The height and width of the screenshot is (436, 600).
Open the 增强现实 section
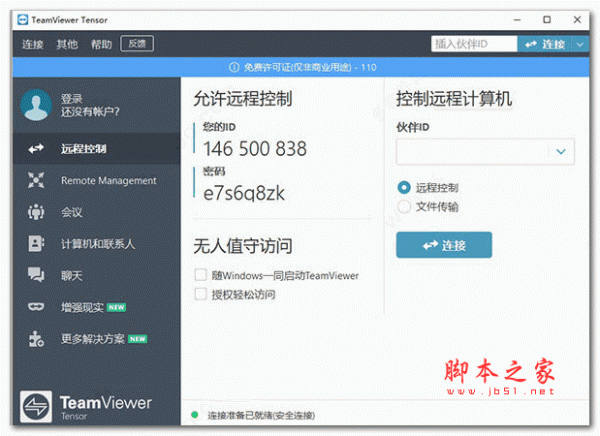97,307
